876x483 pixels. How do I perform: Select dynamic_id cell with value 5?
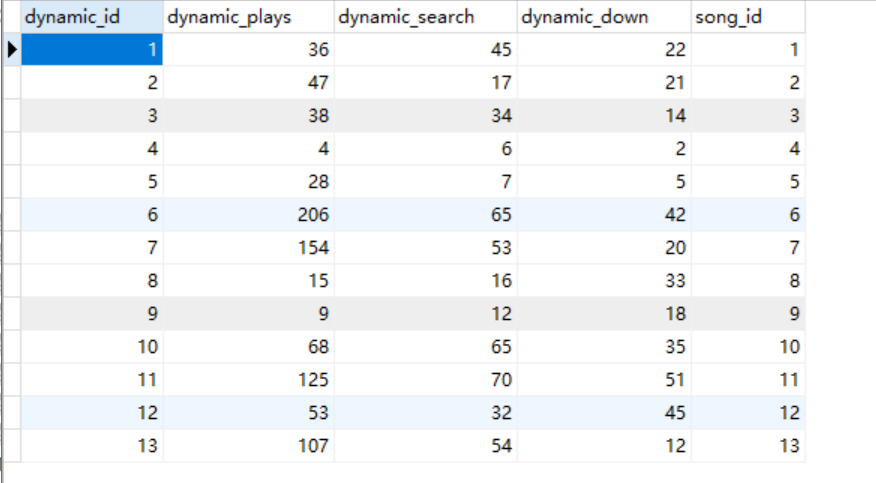(x=92, y=181)
